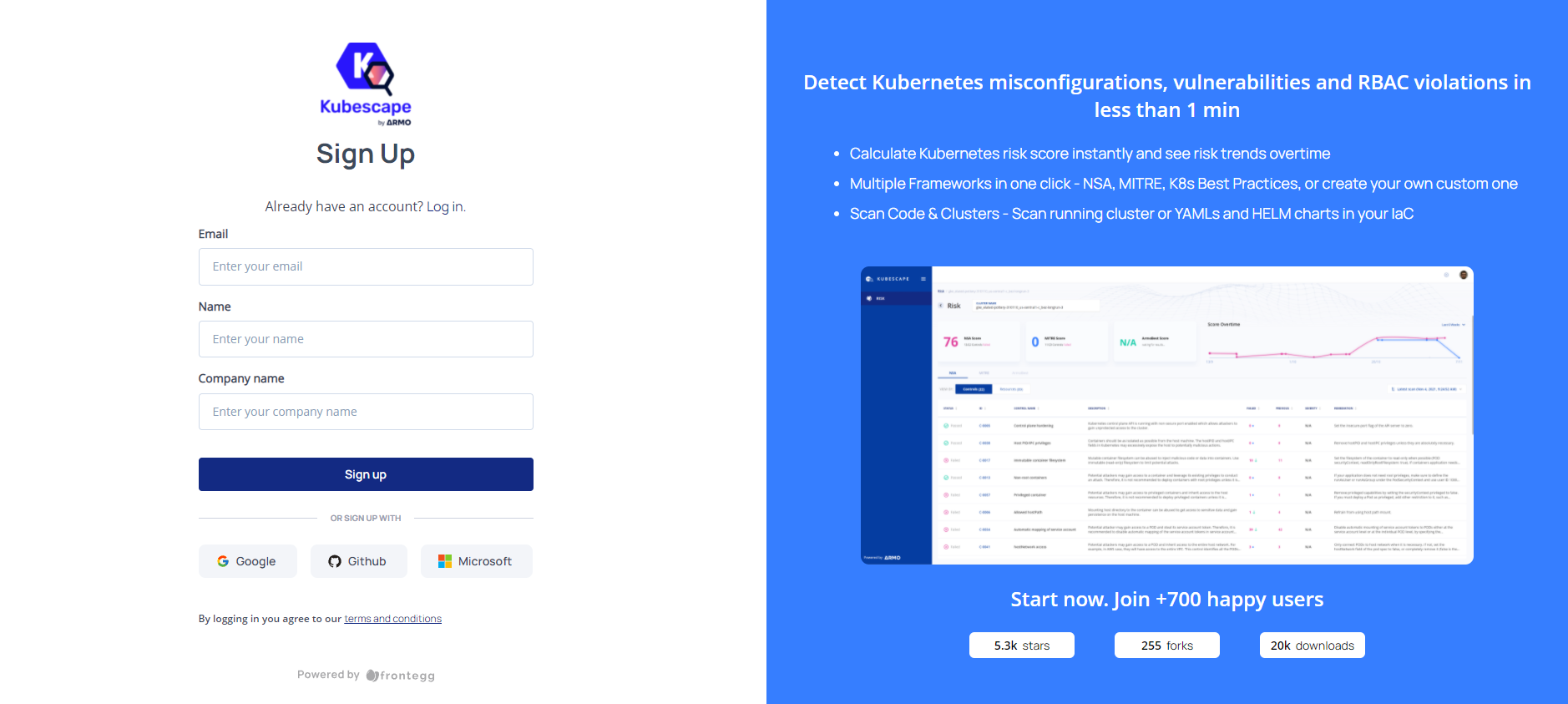Click the Sign Up heading
Viewport: 1568px width, 704px height.
point(365,154)
